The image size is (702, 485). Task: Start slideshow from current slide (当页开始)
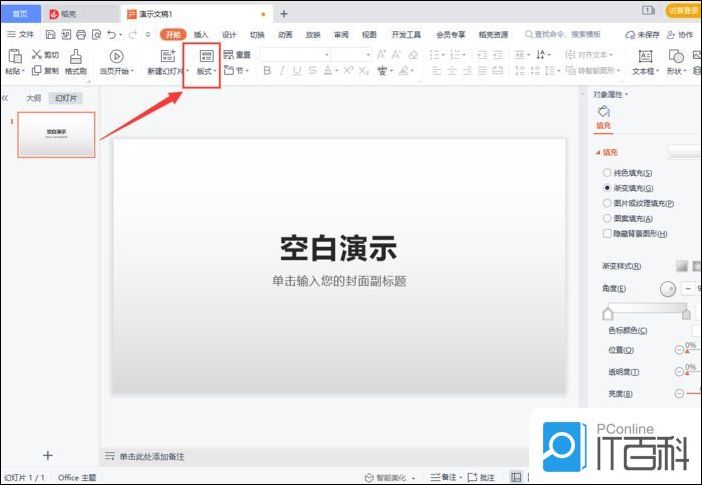tap(116, 62)
